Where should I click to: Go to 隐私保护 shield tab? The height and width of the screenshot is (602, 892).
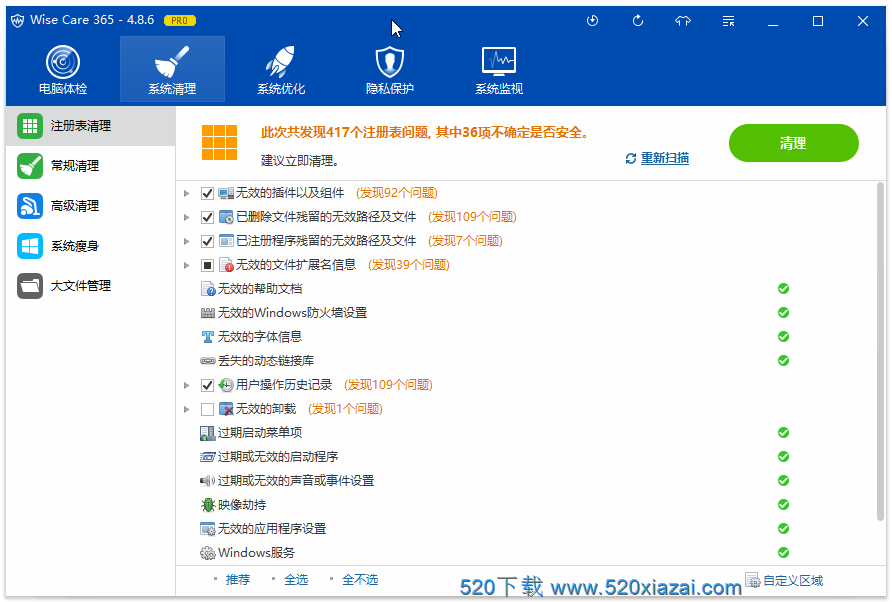[390, 70]
